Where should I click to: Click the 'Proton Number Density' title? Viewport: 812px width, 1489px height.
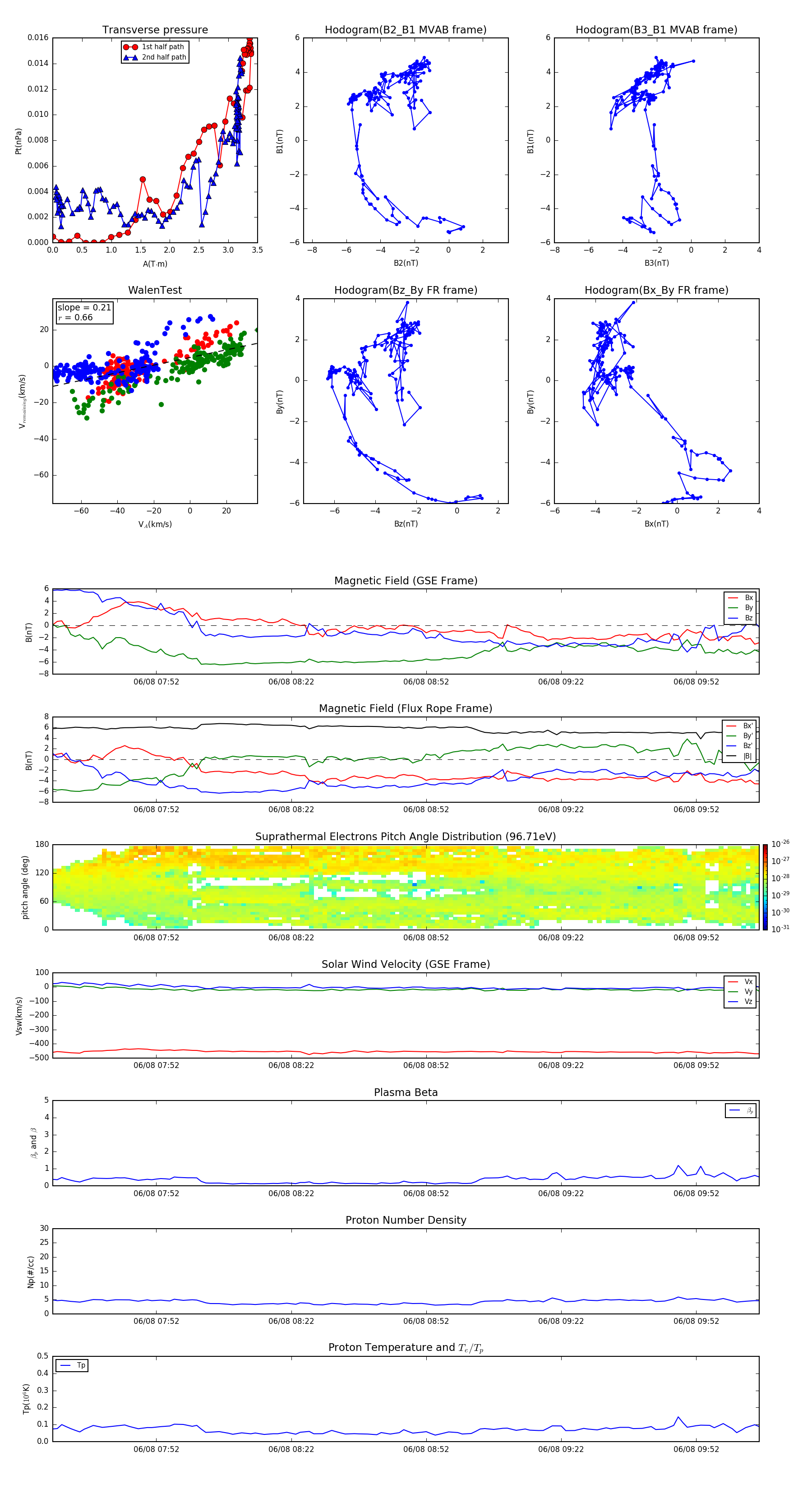coord(406,1220)
